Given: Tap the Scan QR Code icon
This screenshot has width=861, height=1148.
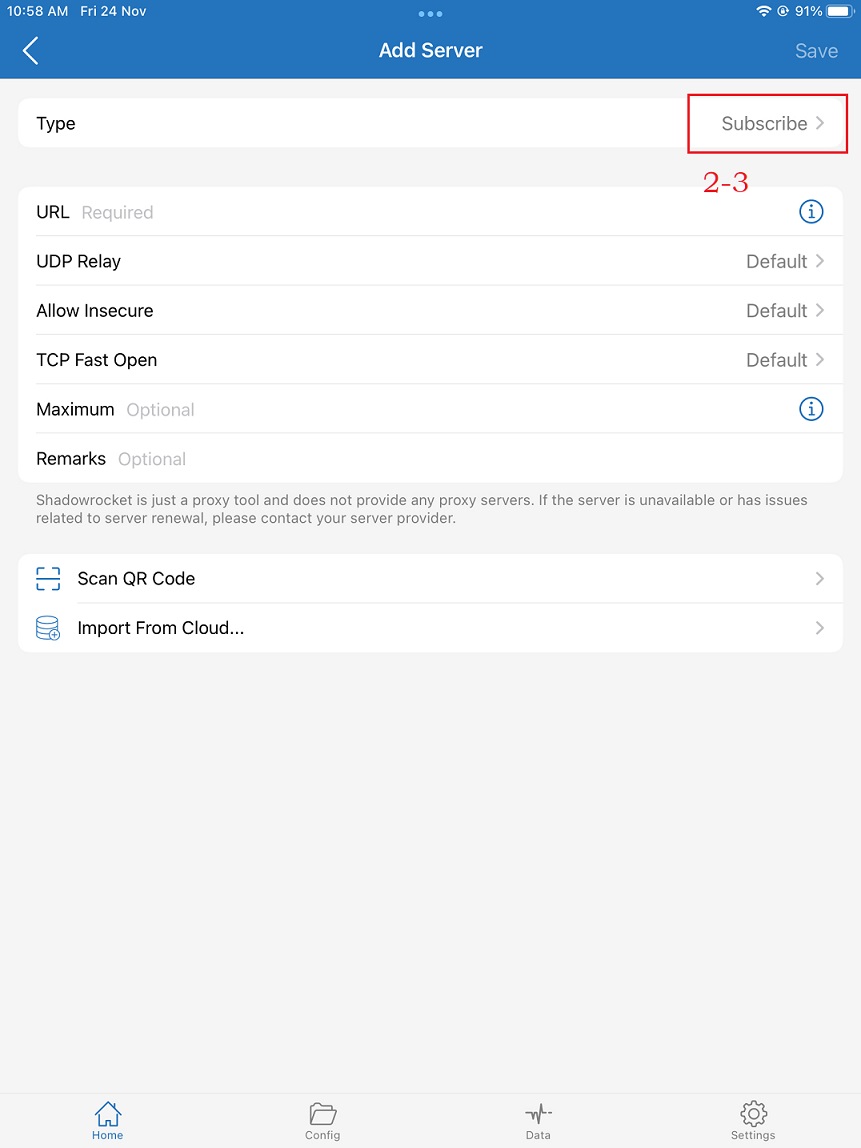Looking at the screenshot, I should click(x=48, y=579).
